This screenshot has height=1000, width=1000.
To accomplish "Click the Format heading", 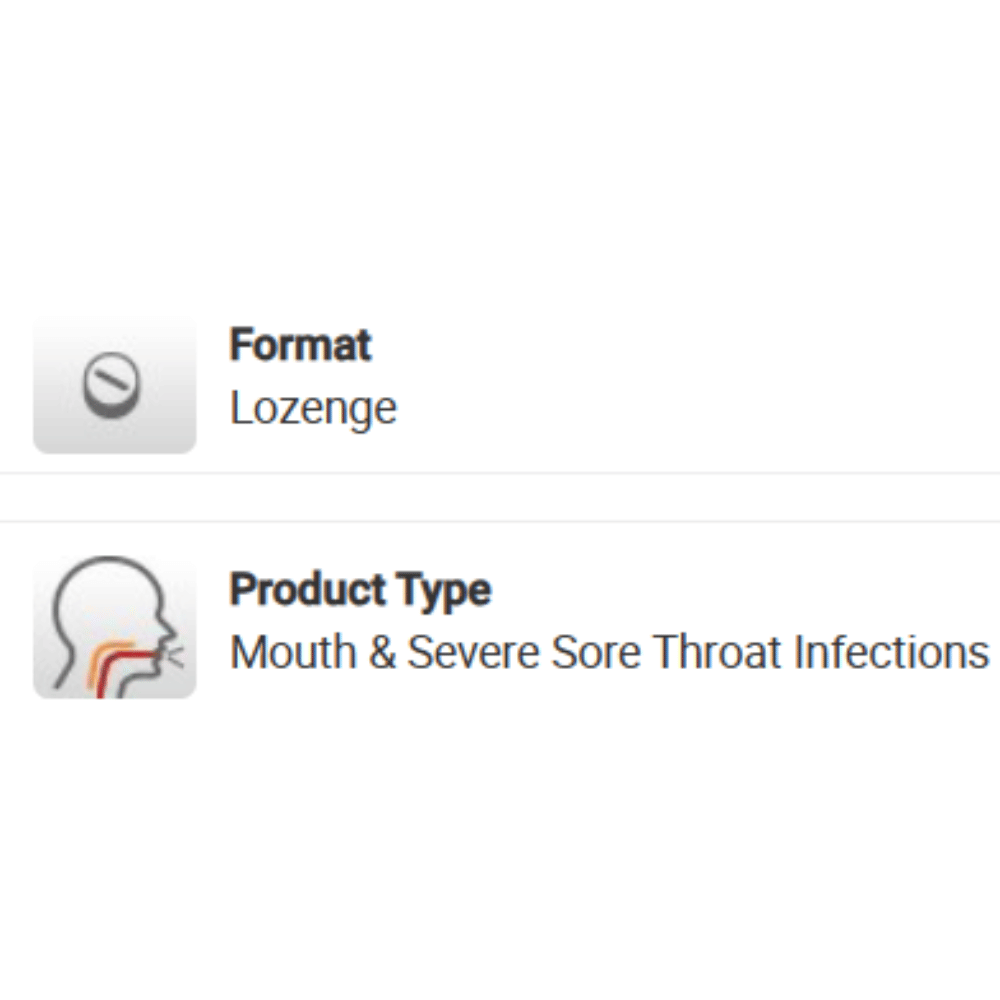I will [x=300, y=345].
